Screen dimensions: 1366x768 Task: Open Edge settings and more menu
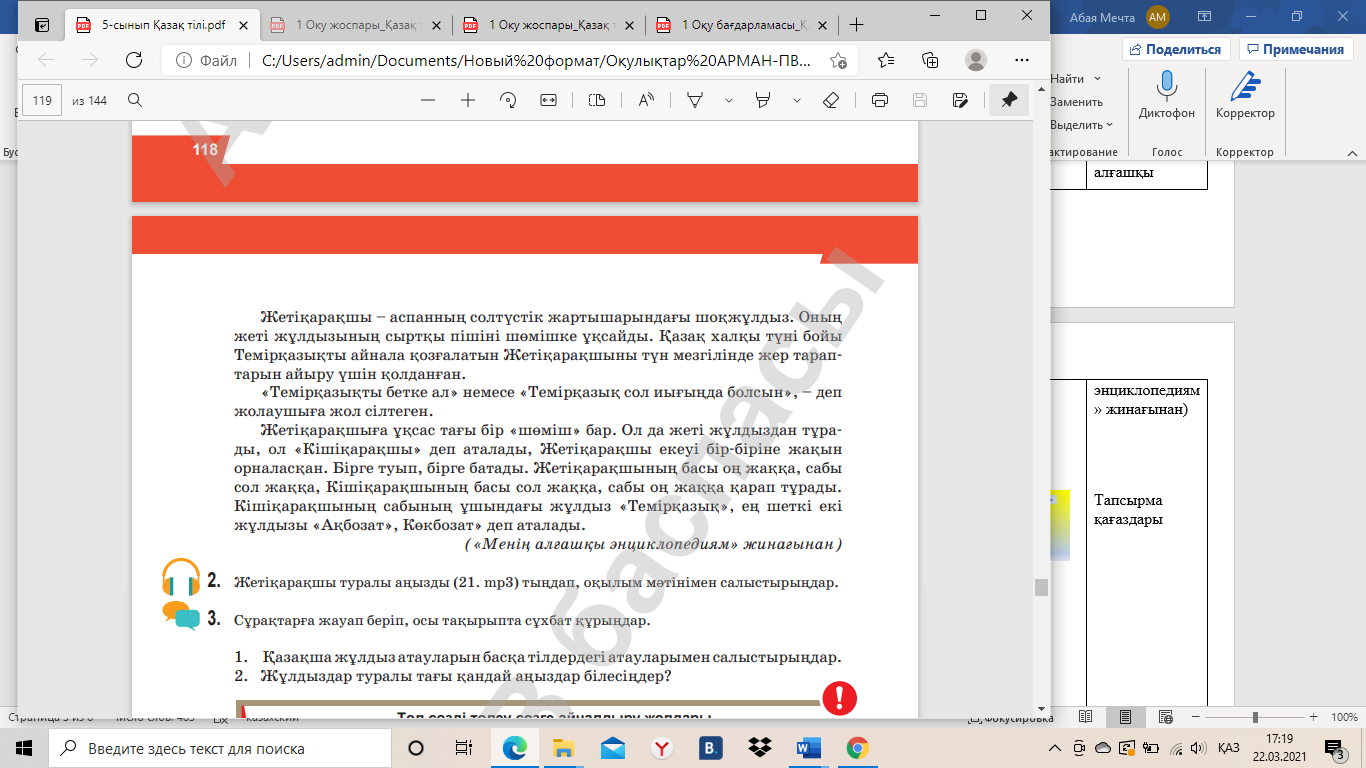pos(1021,60)
